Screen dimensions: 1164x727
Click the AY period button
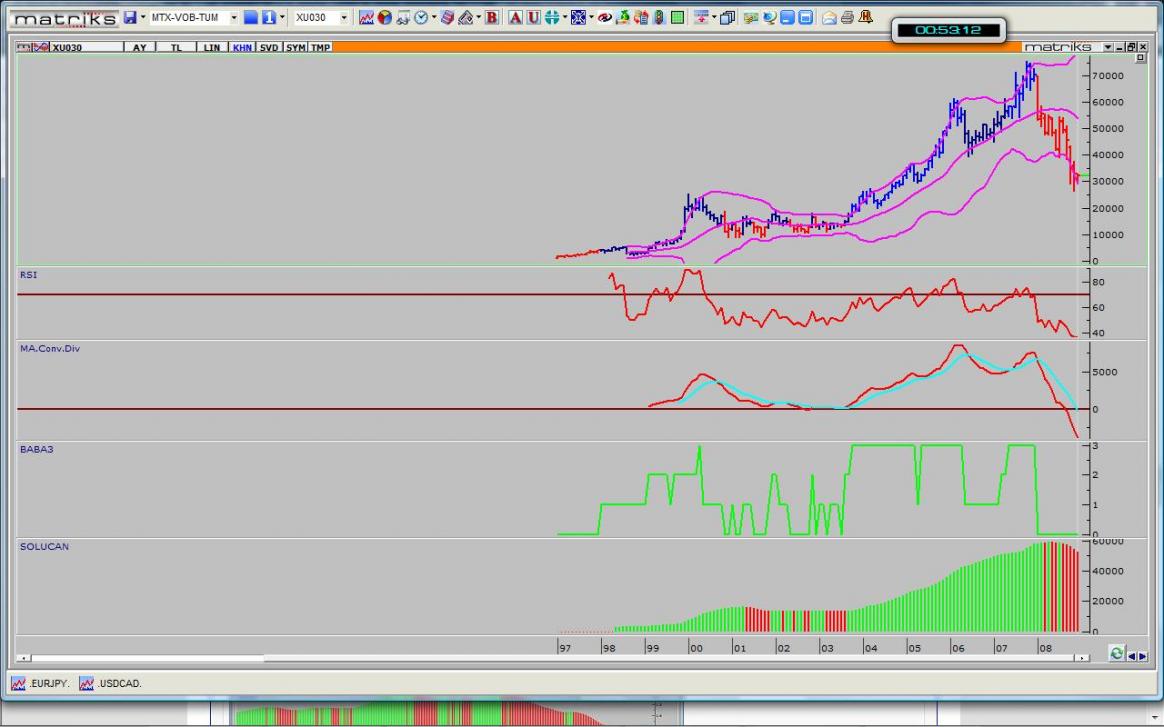click(x=139, y=47)
